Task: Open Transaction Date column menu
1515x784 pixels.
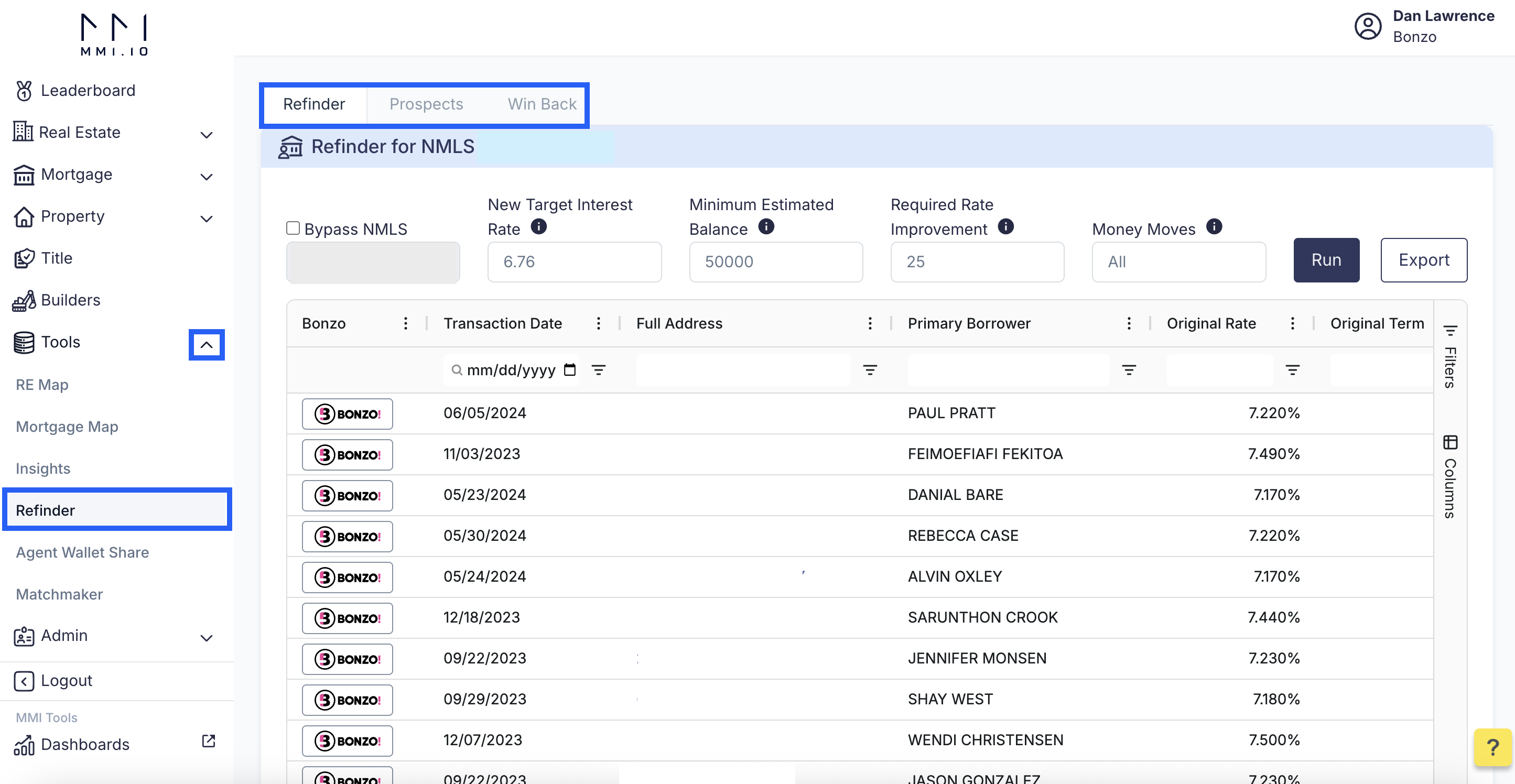Action: click(x=599, y=323)
